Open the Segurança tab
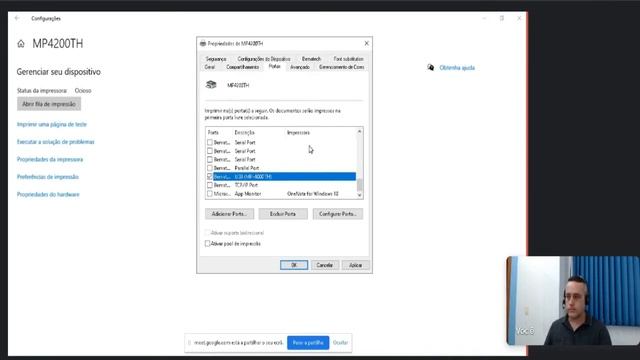 point(216,59)
